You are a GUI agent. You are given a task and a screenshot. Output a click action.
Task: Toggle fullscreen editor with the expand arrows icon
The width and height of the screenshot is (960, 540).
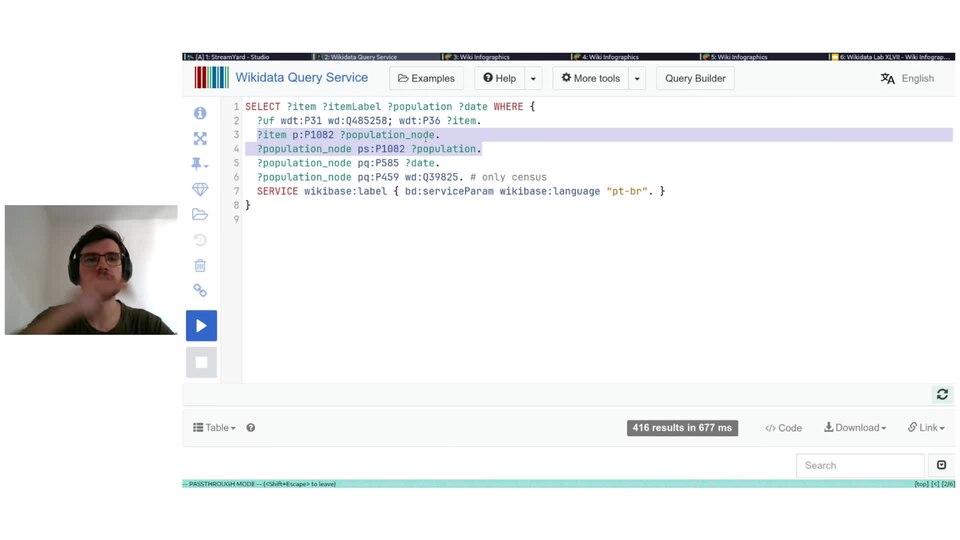click(x=200, y=139)
